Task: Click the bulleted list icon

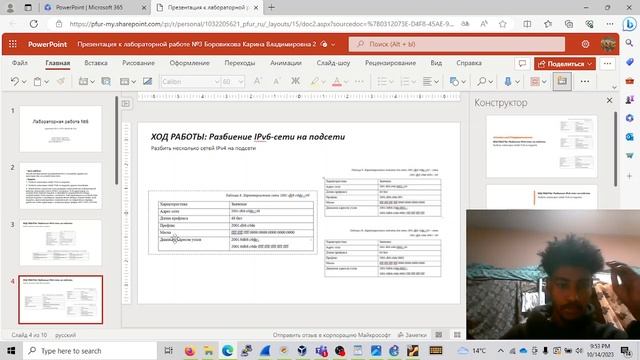Action: (x=382, y=82)
